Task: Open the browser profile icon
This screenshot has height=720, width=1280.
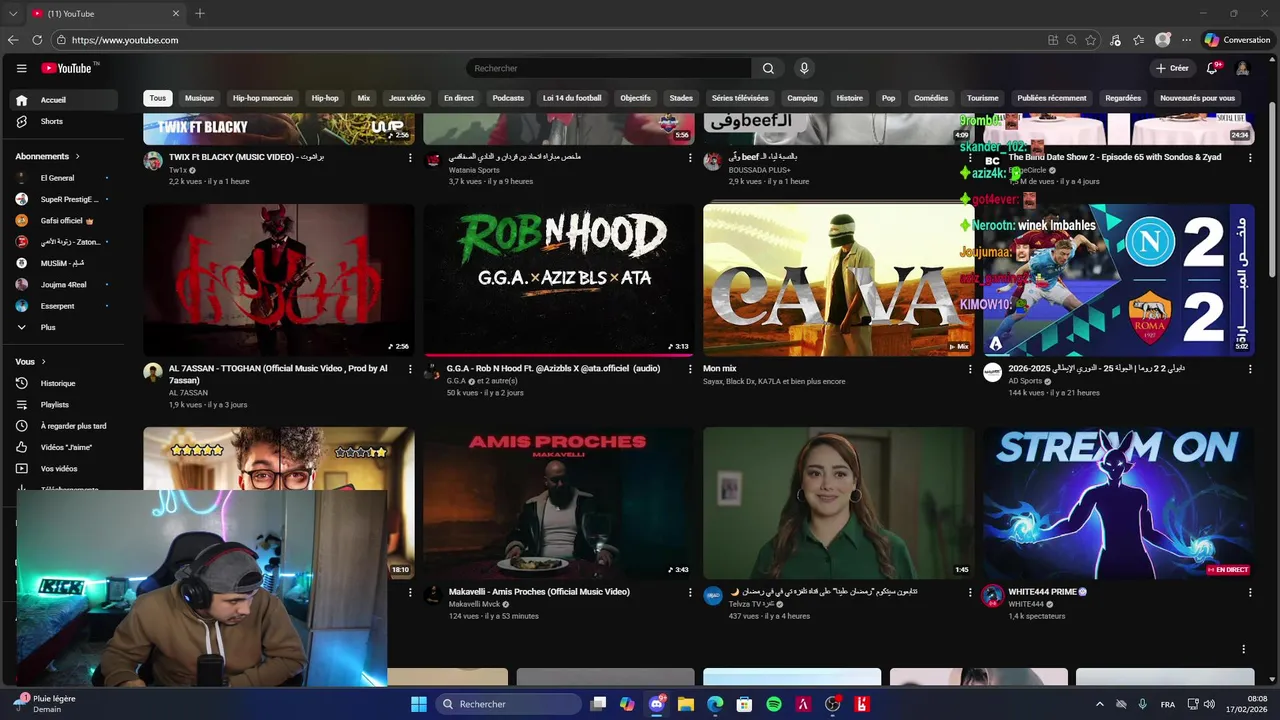Action: point(1163,40)
